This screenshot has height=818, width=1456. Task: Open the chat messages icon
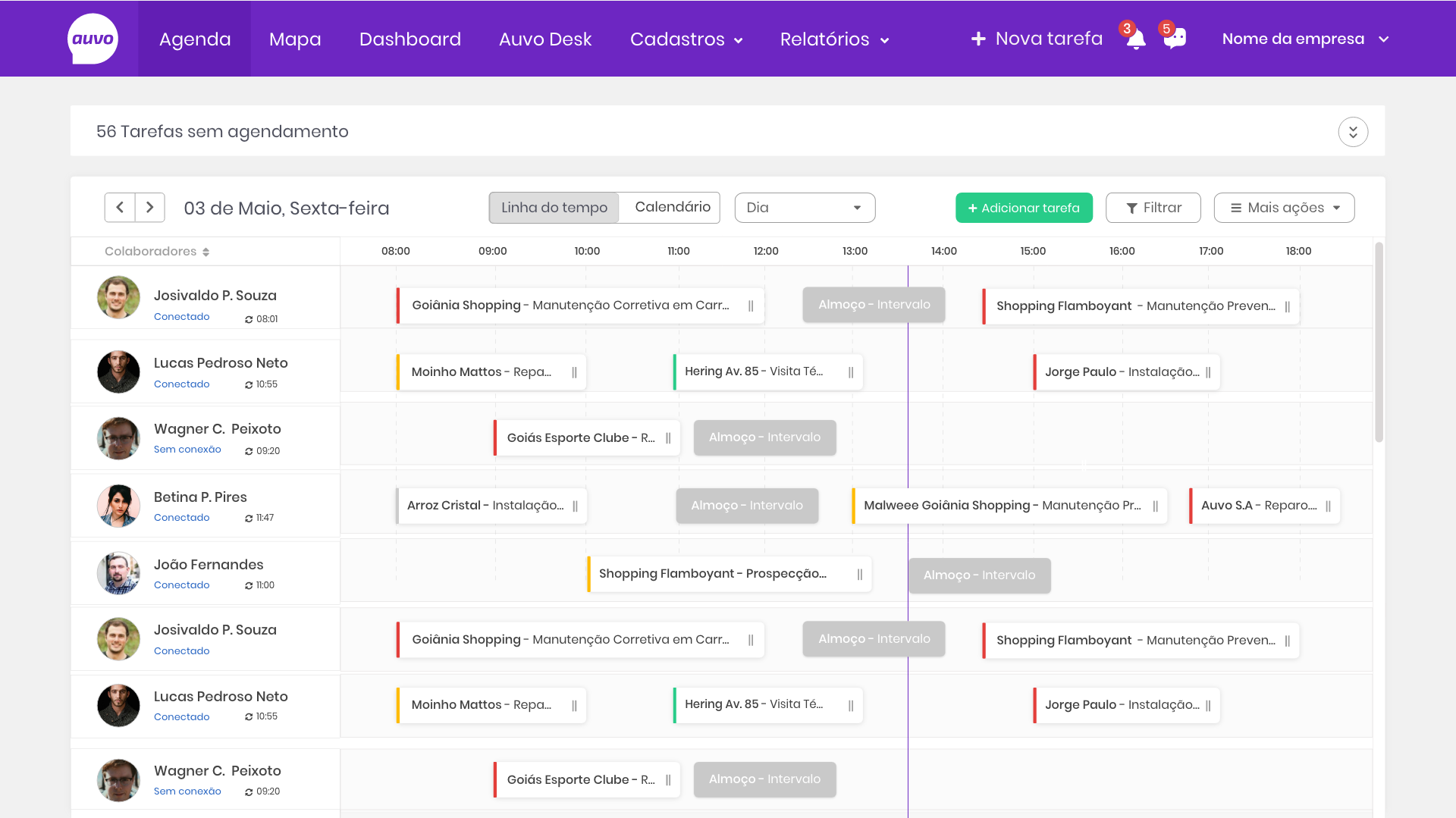[1175, 39]
